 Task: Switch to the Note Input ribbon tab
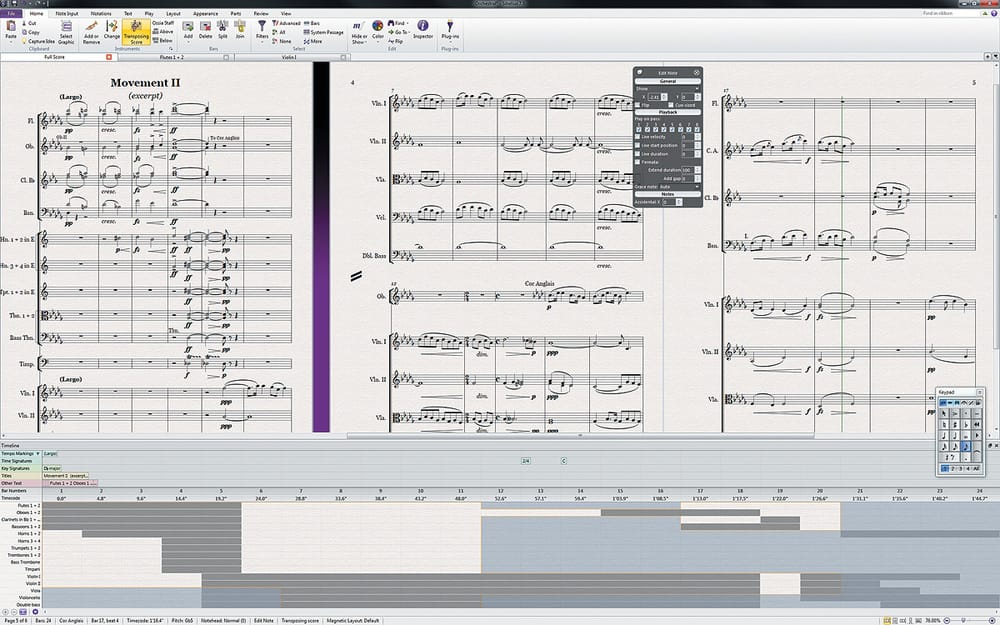tap(68, 14)
